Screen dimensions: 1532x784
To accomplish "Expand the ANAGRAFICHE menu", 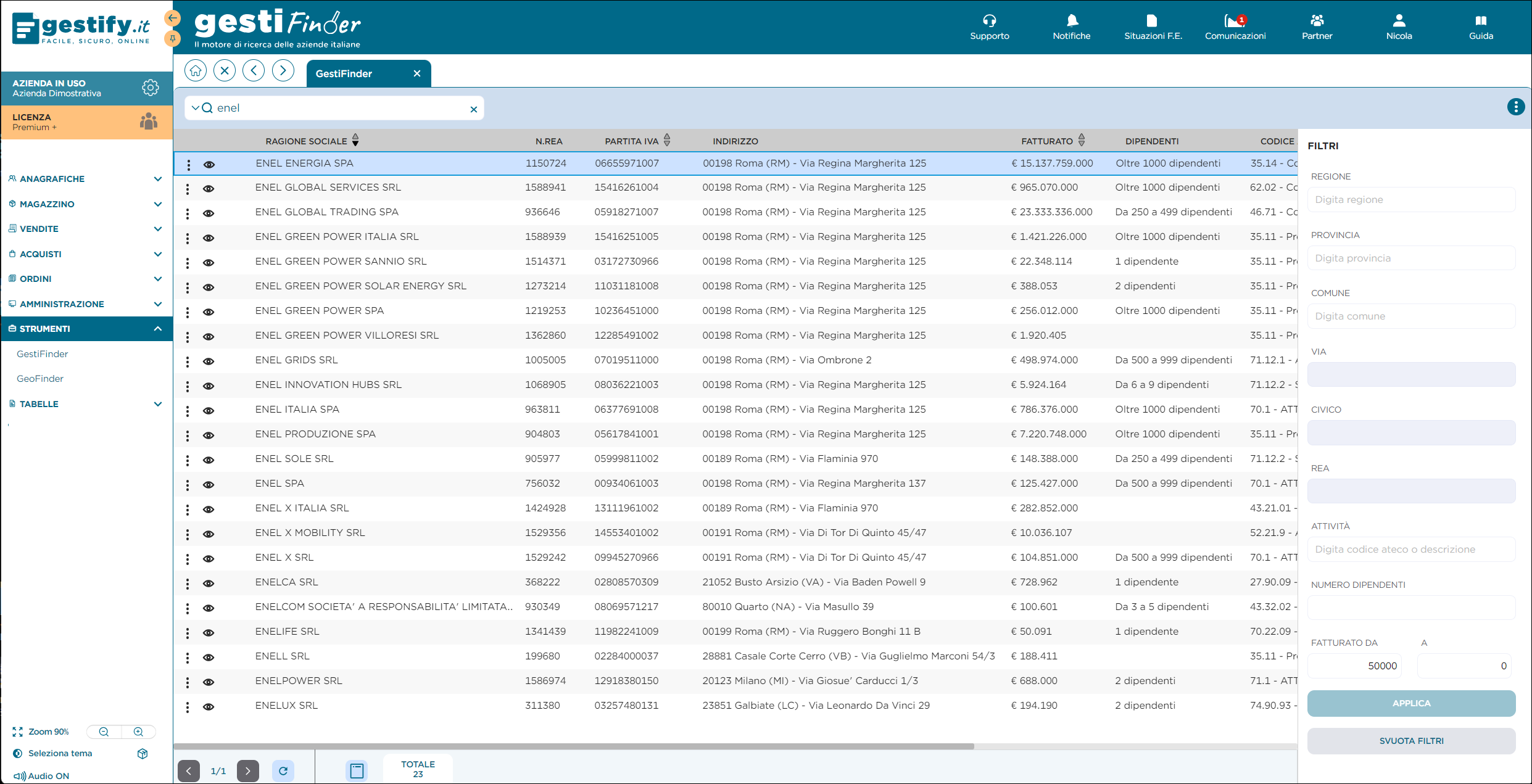I will (x=86, y=179).
